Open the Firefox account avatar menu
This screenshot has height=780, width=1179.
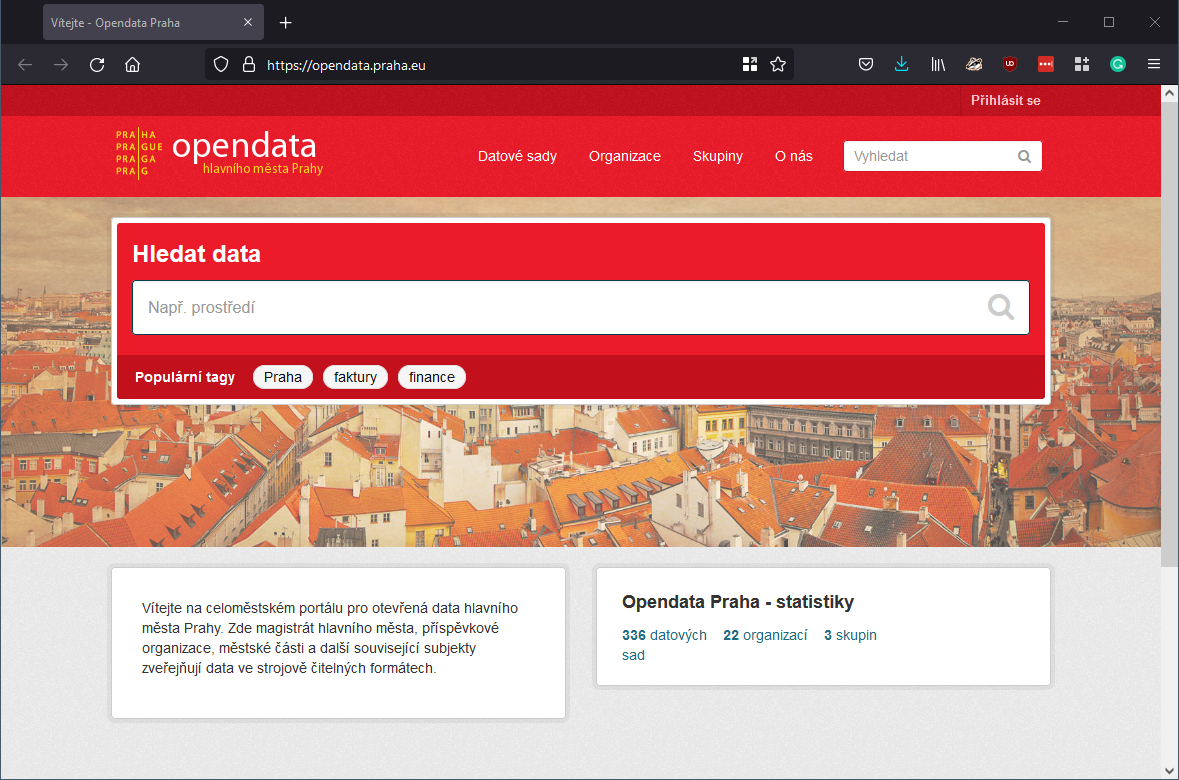point(750,64)
